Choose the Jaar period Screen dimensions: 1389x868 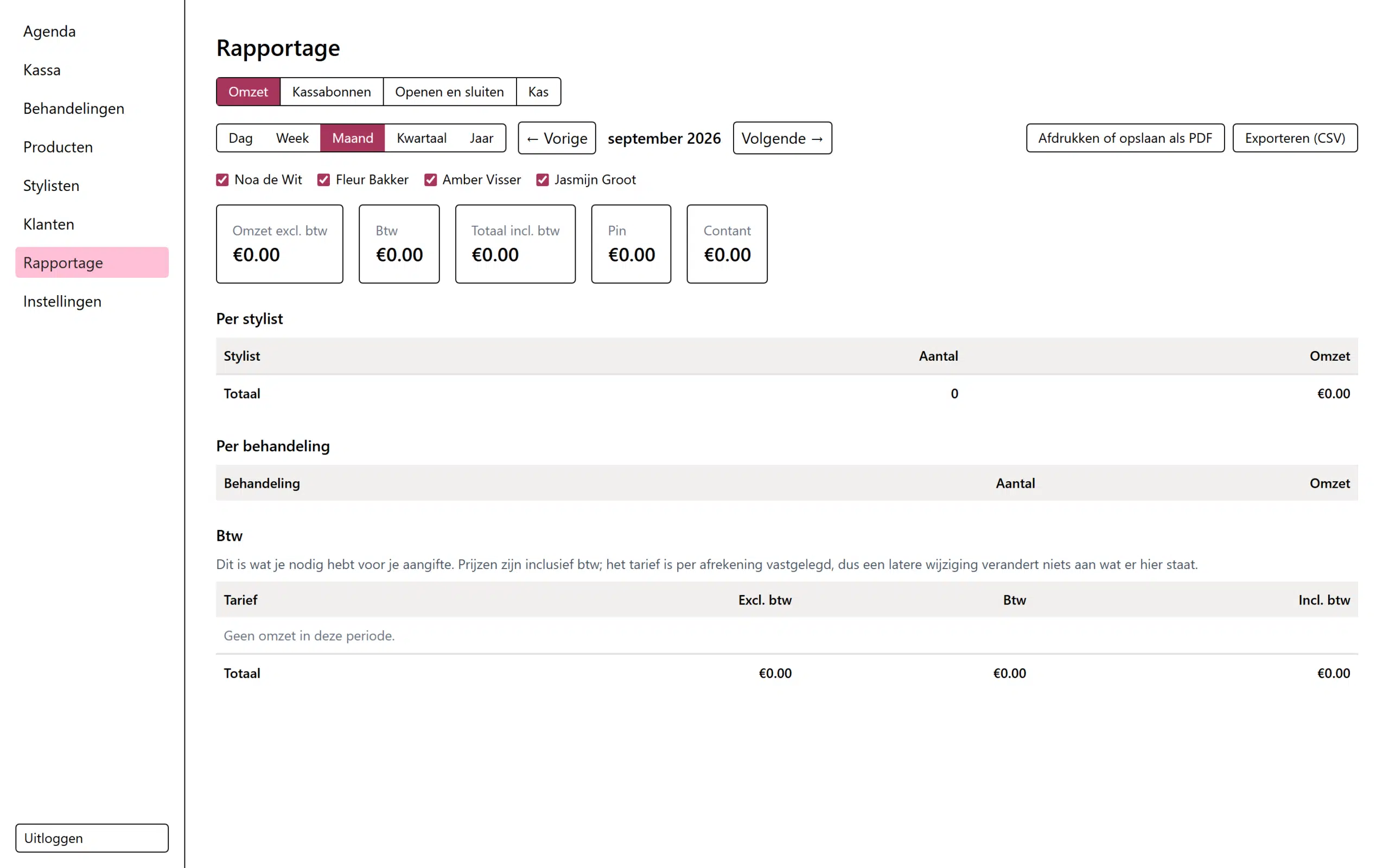click(x=482, y=138)
